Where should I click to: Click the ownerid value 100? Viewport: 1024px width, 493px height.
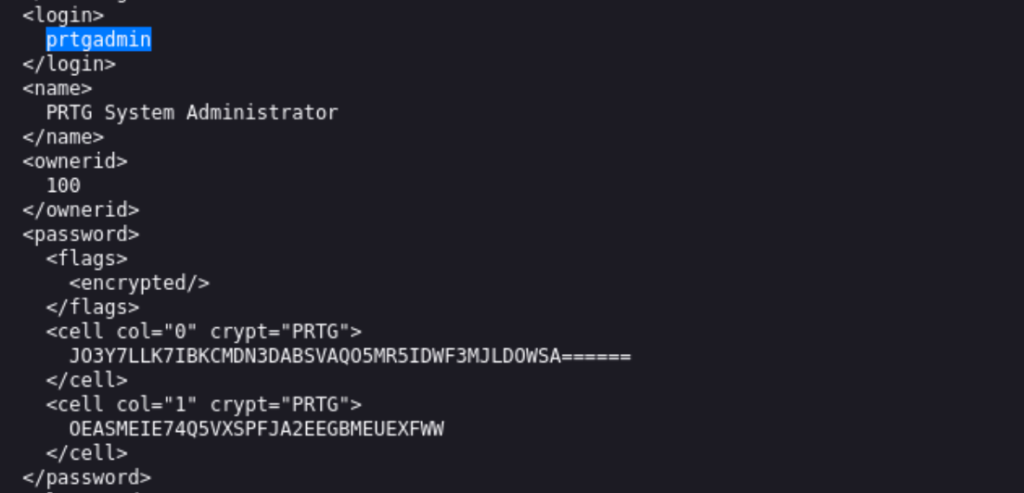[x=63, y=186]
